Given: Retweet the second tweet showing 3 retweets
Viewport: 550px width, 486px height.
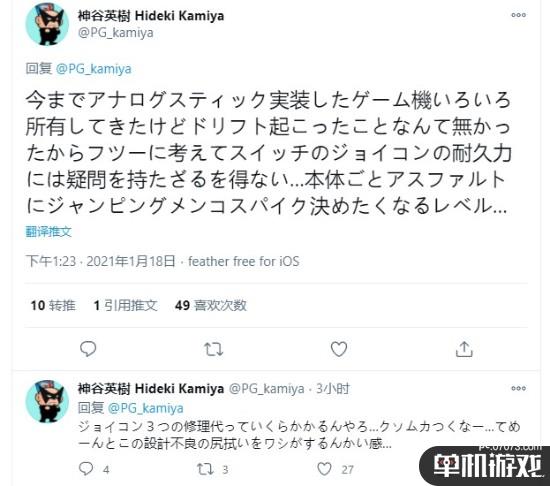Looking at the screenshot, I should (205, 469).
